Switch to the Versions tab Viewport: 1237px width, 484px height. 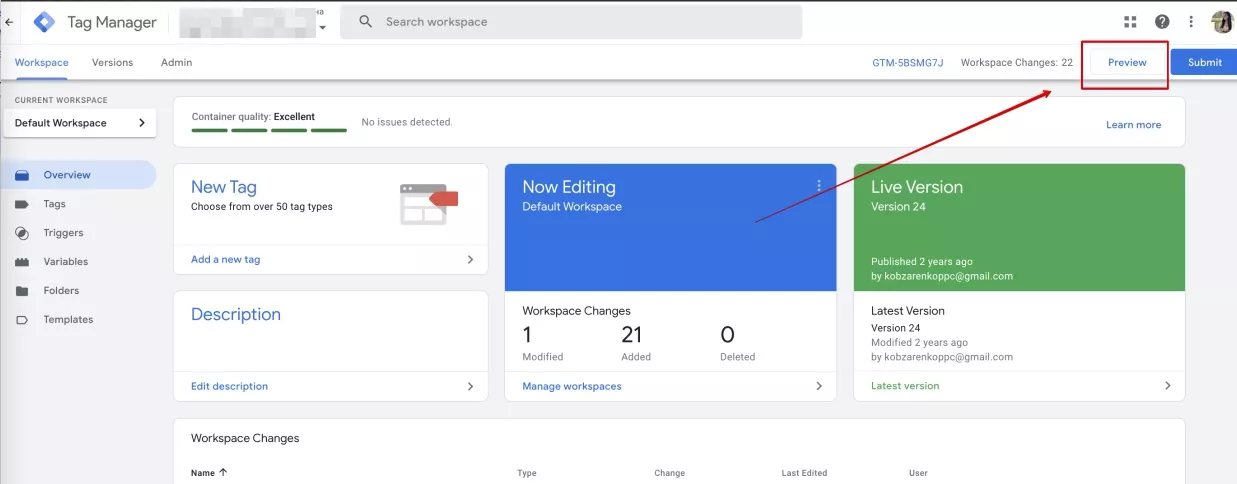112,62
